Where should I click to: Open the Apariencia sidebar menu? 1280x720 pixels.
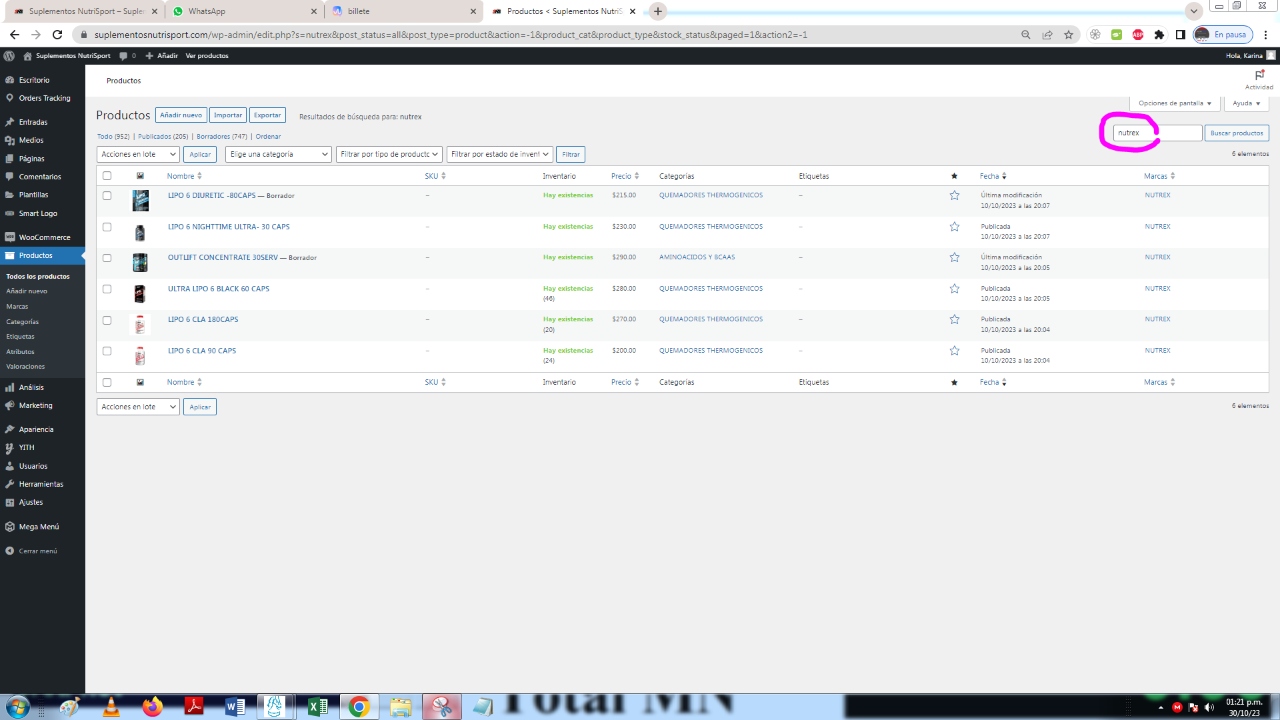click(36, 429)
